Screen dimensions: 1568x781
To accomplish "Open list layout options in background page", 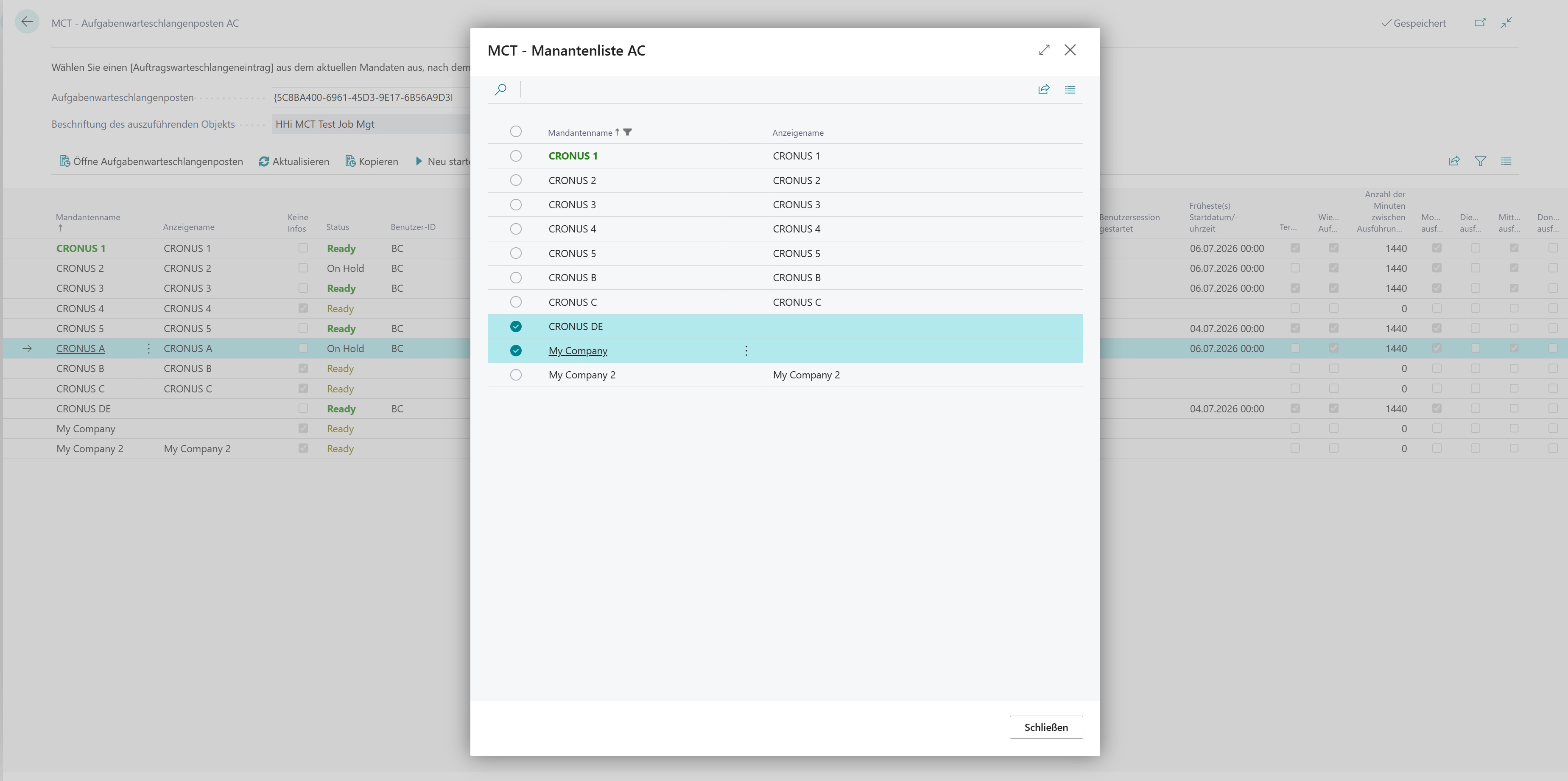I will (x=1506, y=161).
